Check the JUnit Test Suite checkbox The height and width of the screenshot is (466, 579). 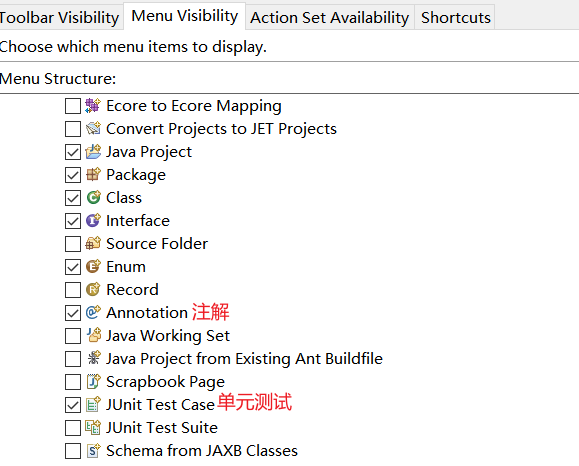point(73,428)
